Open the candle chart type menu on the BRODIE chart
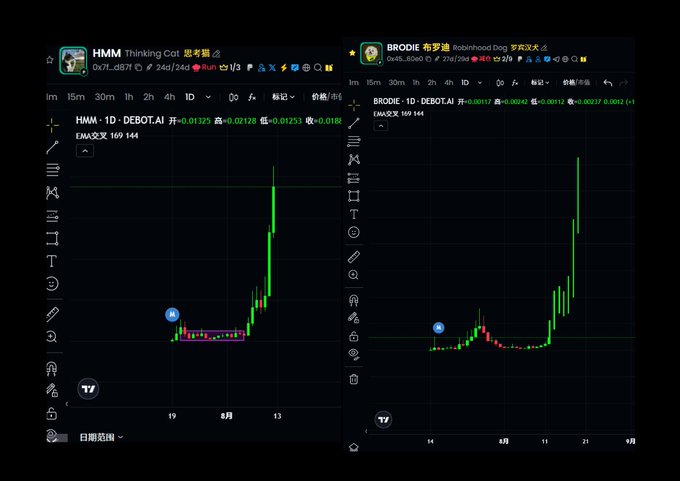Image resolution: width=680 pixels, height=481 pixels. 500,82
